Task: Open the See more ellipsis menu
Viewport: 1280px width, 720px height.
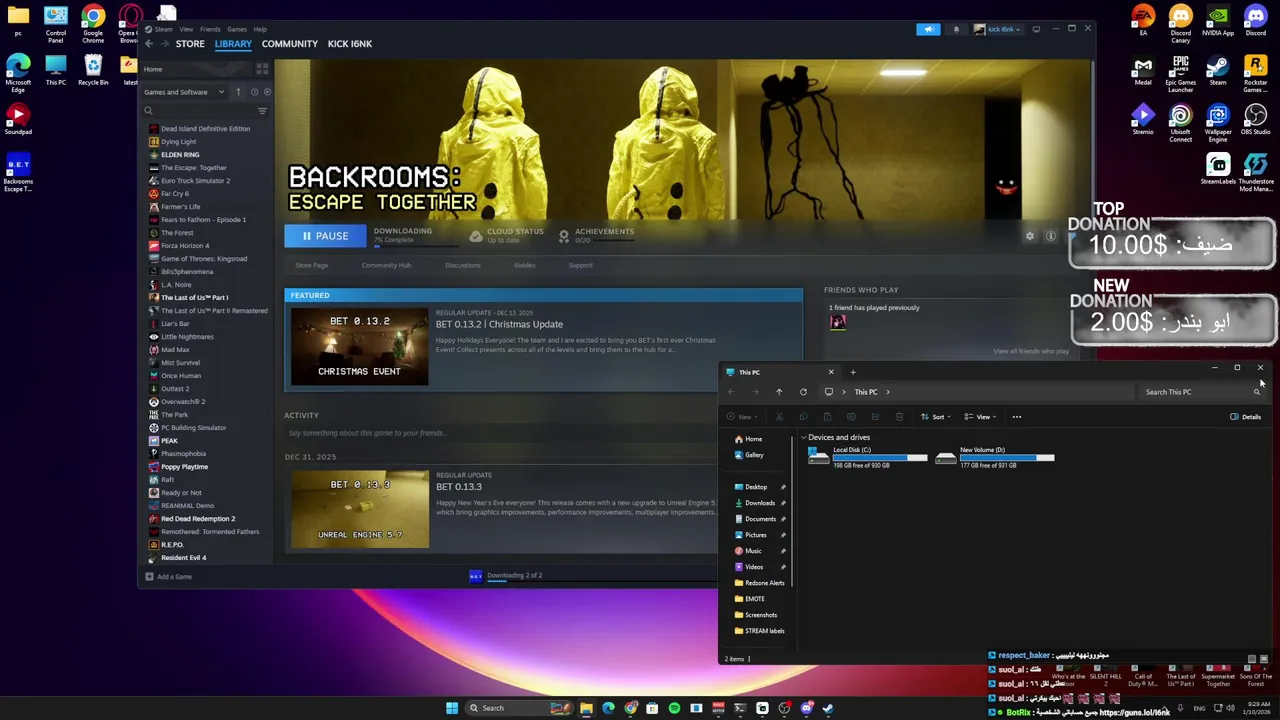Action: click(x=1017, y=417)
